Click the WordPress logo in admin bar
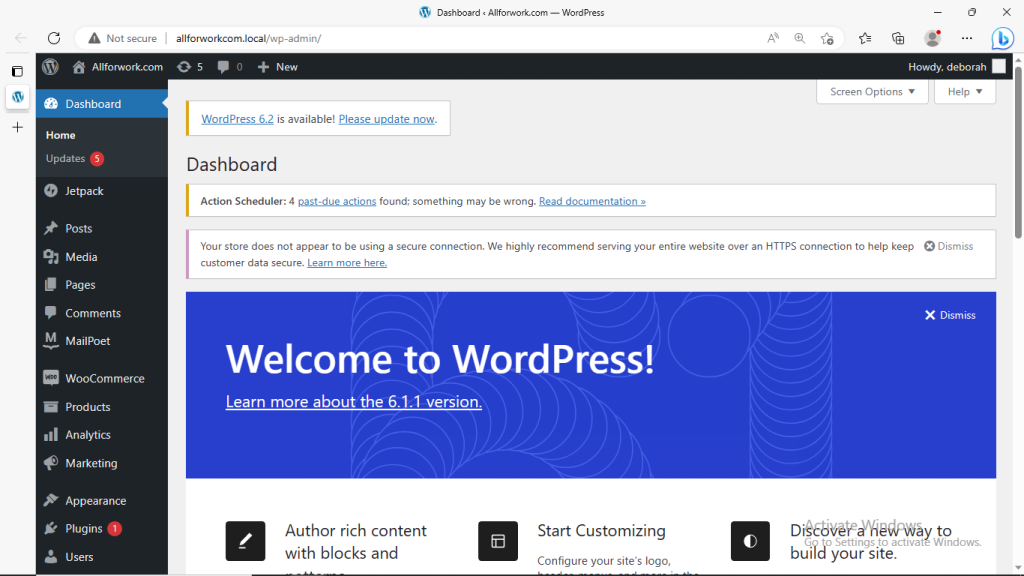Image resolution: width=1024 pixels, height=576 pixels. tap(50, 67)
